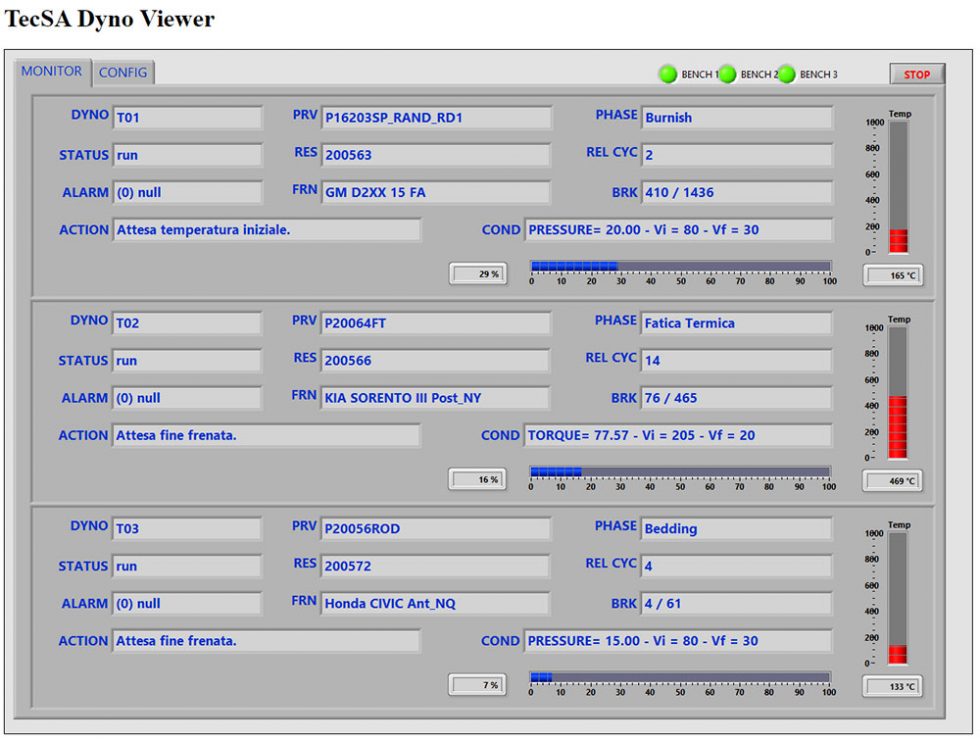The width and height of the screenshot is (980, 742).
Task: Click the Temp thermometer gauge for bench T01
Action: click(899, 190)
